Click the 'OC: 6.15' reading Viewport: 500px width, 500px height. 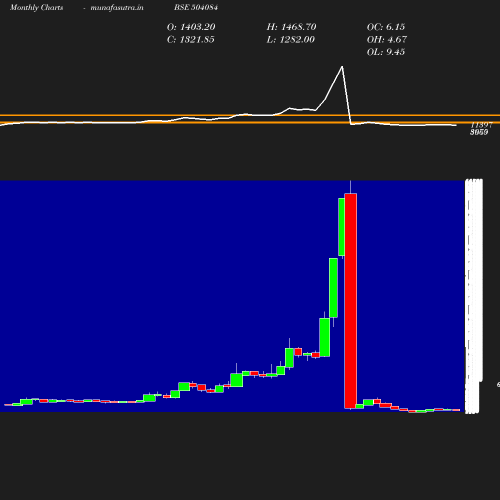tap(386, 27)
